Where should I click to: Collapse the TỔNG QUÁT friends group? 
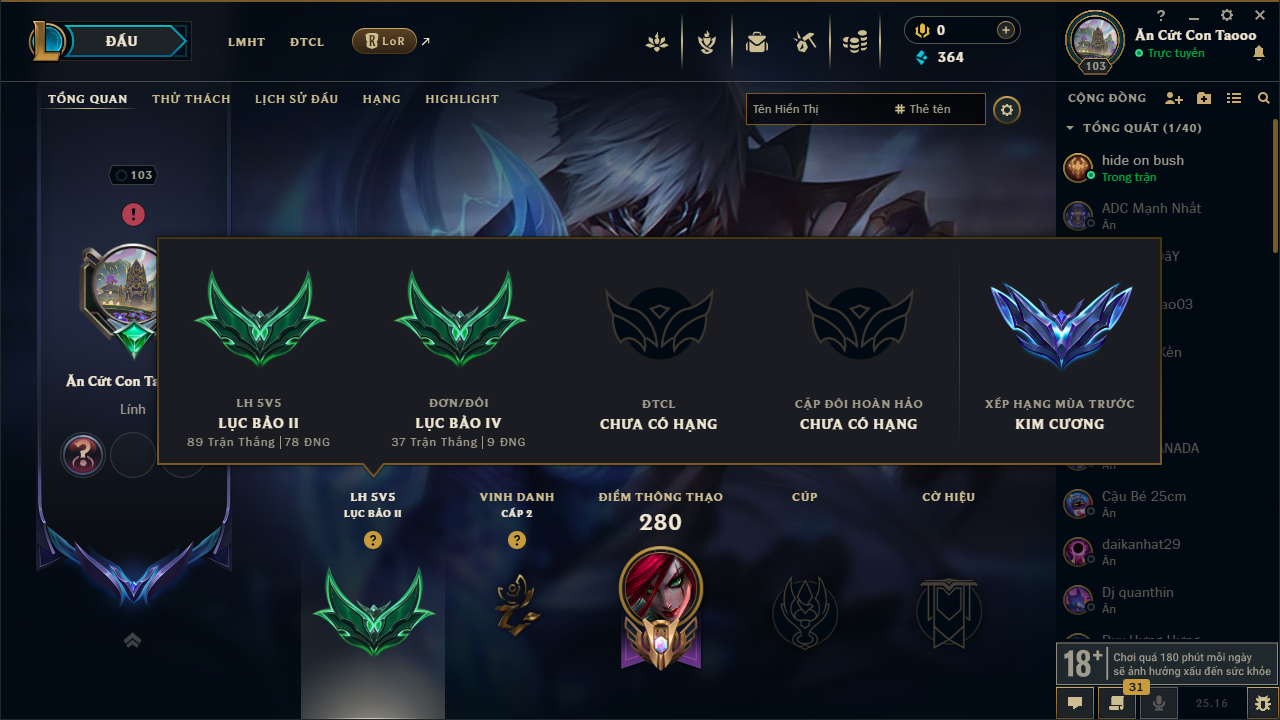point(1134,128)
